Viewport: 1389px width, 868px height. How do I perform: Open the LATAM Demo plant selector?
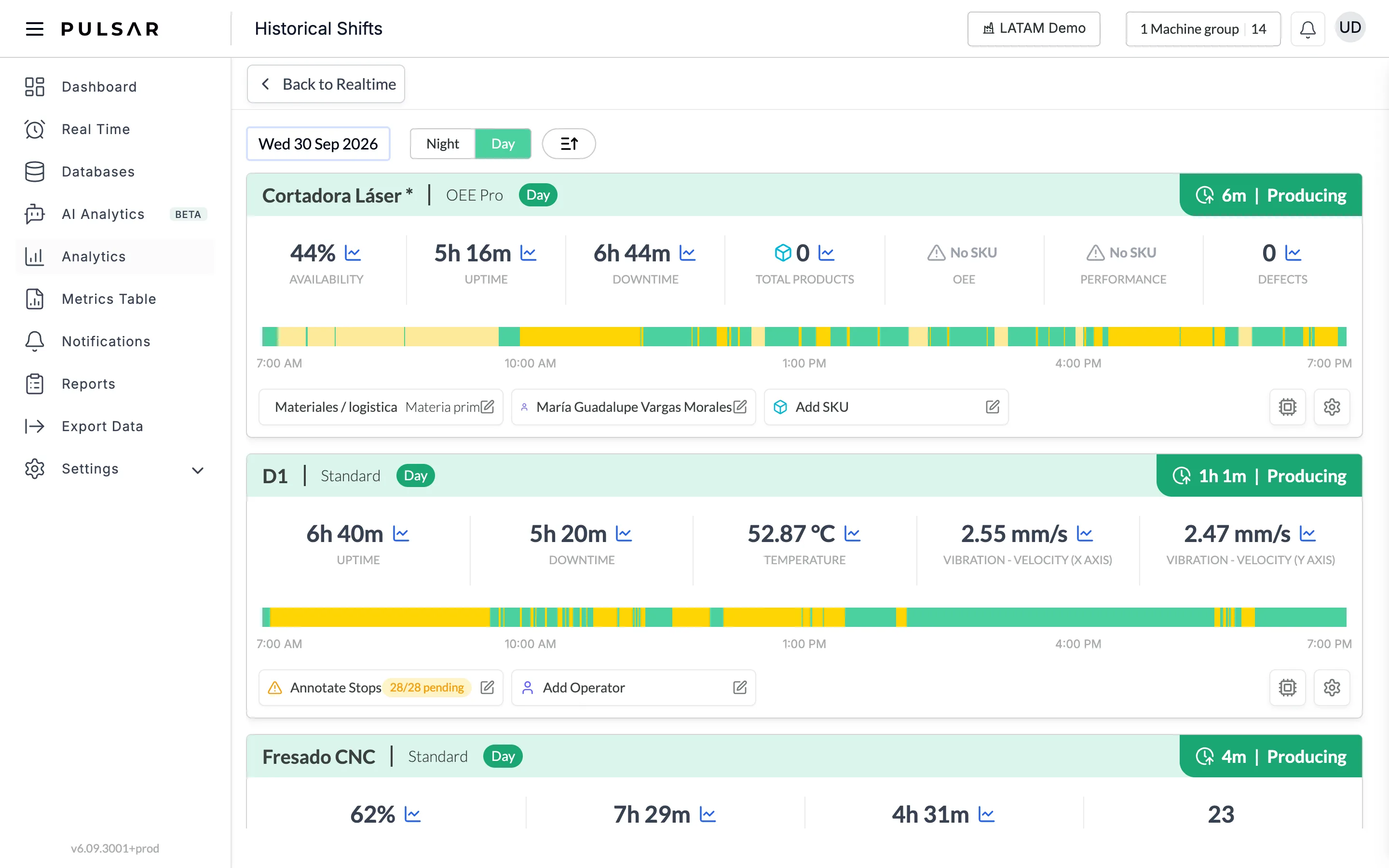[1034, 29]
